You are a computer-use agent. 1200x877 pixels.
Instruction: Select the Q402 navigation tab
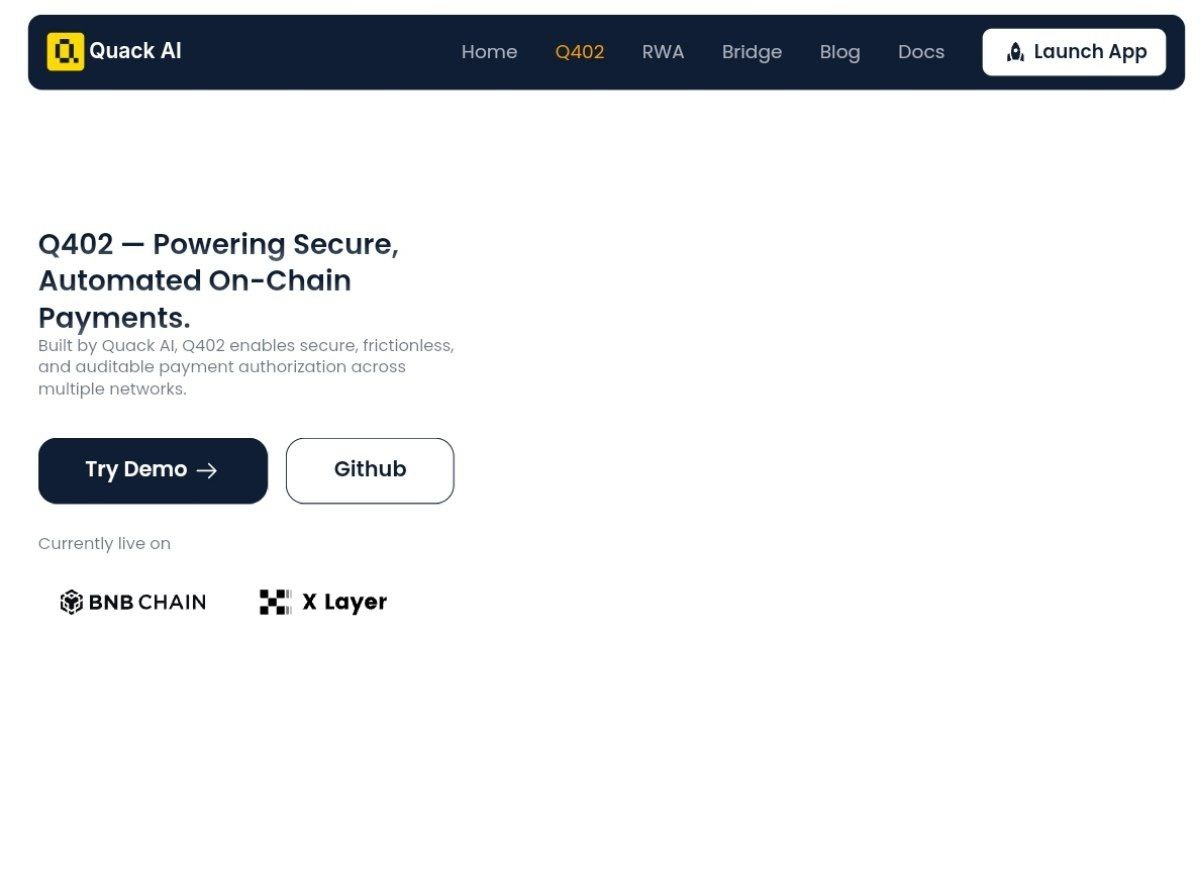click(580, 52)
